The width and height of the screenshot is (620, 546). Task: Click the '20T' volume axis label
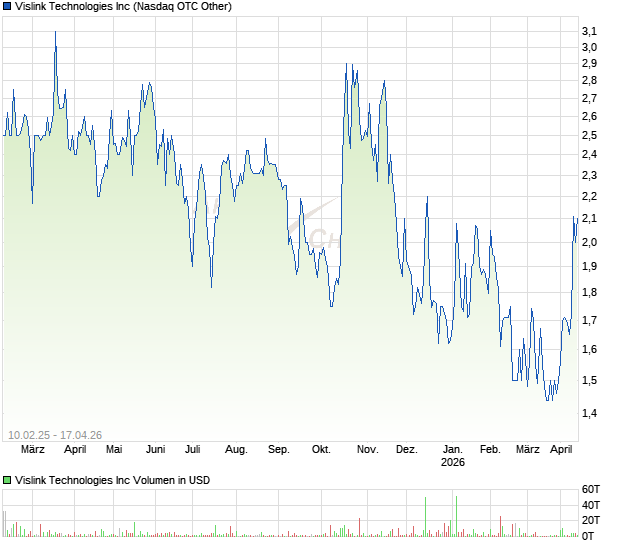(x=591, y=520)
